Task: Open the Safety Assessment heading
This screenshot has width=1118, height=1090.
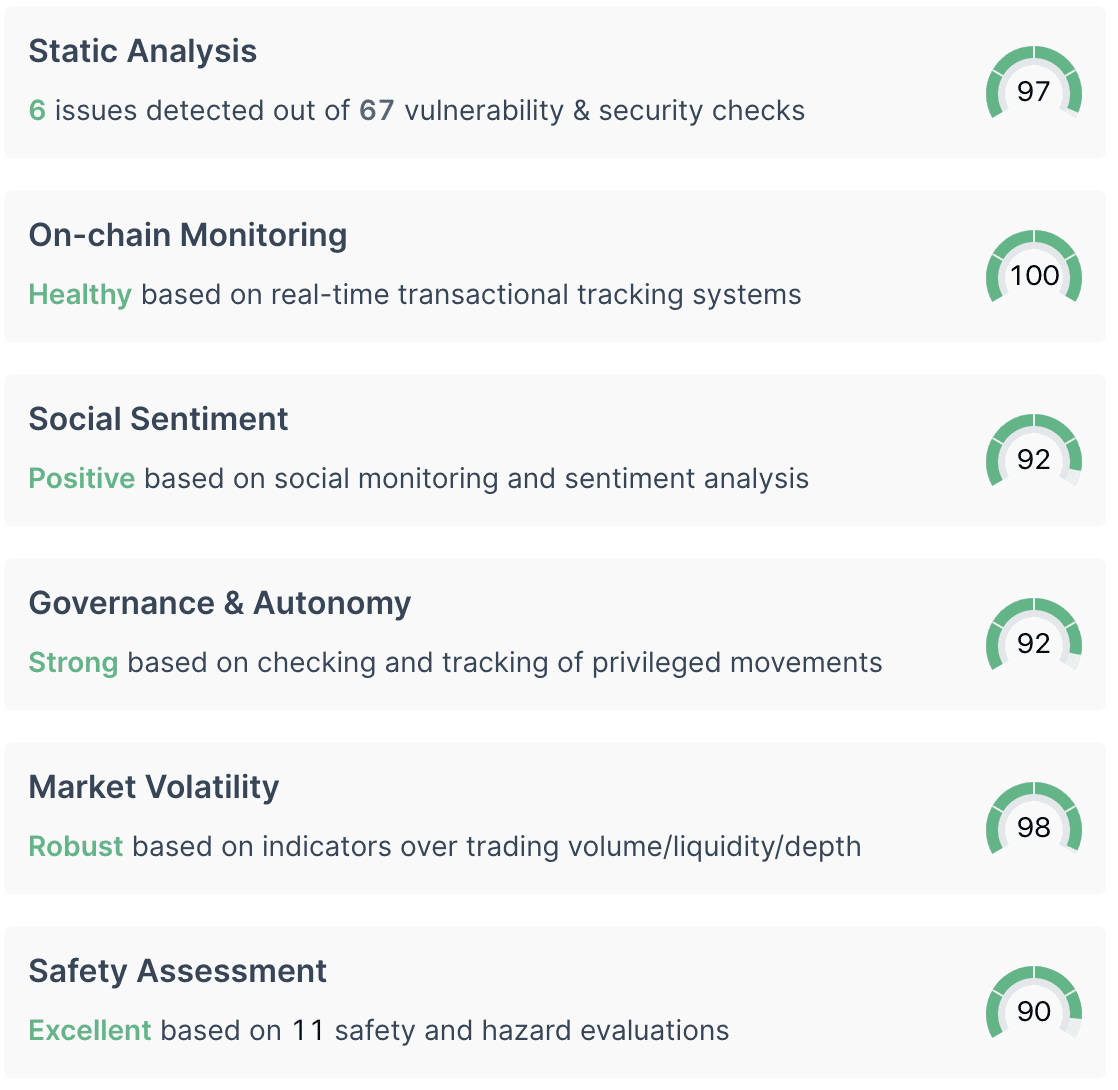Action: click(x=178, y=971)
